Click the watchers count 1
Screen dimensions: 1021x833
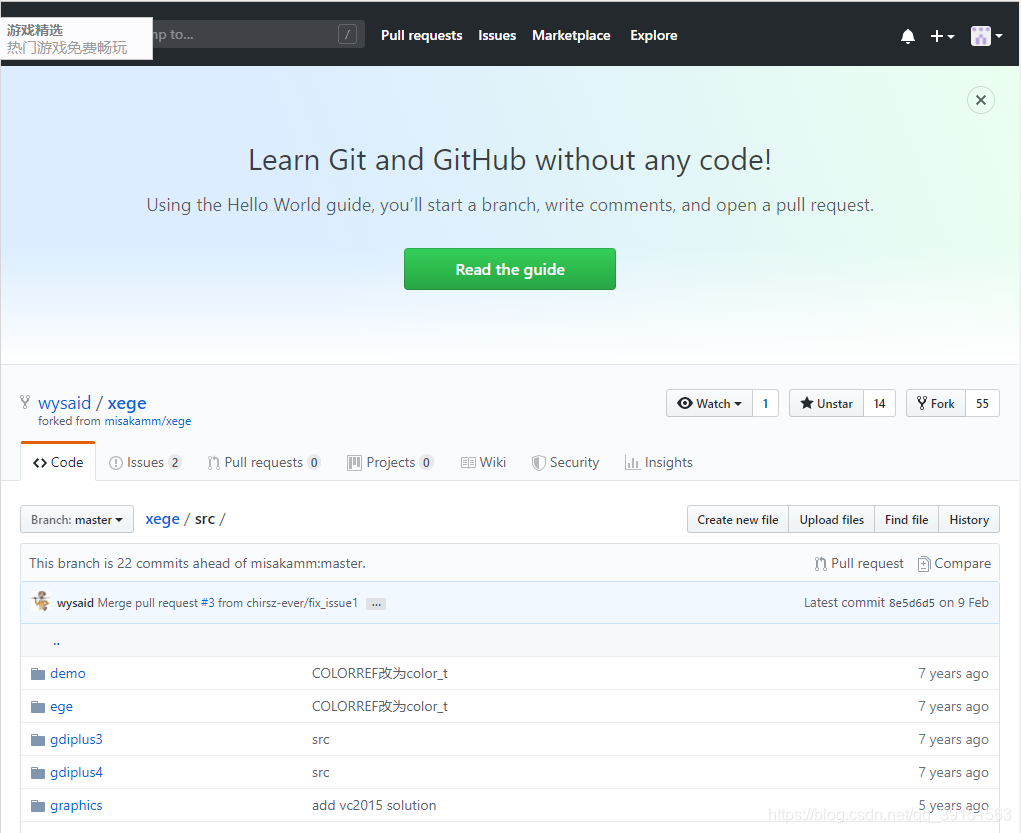[765, 403]
